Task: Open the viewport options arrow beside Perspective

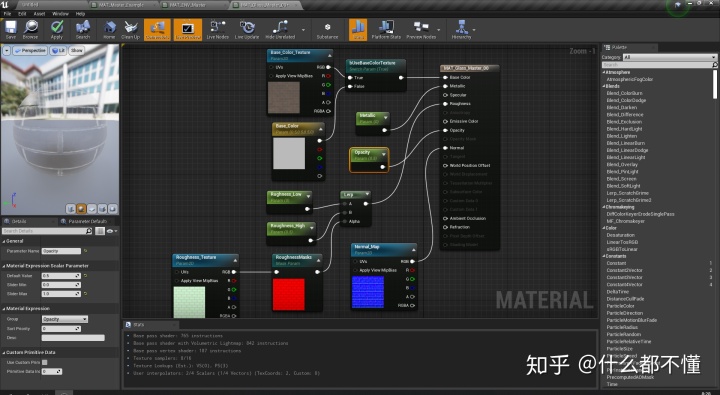Action: [x=6, y=51]
